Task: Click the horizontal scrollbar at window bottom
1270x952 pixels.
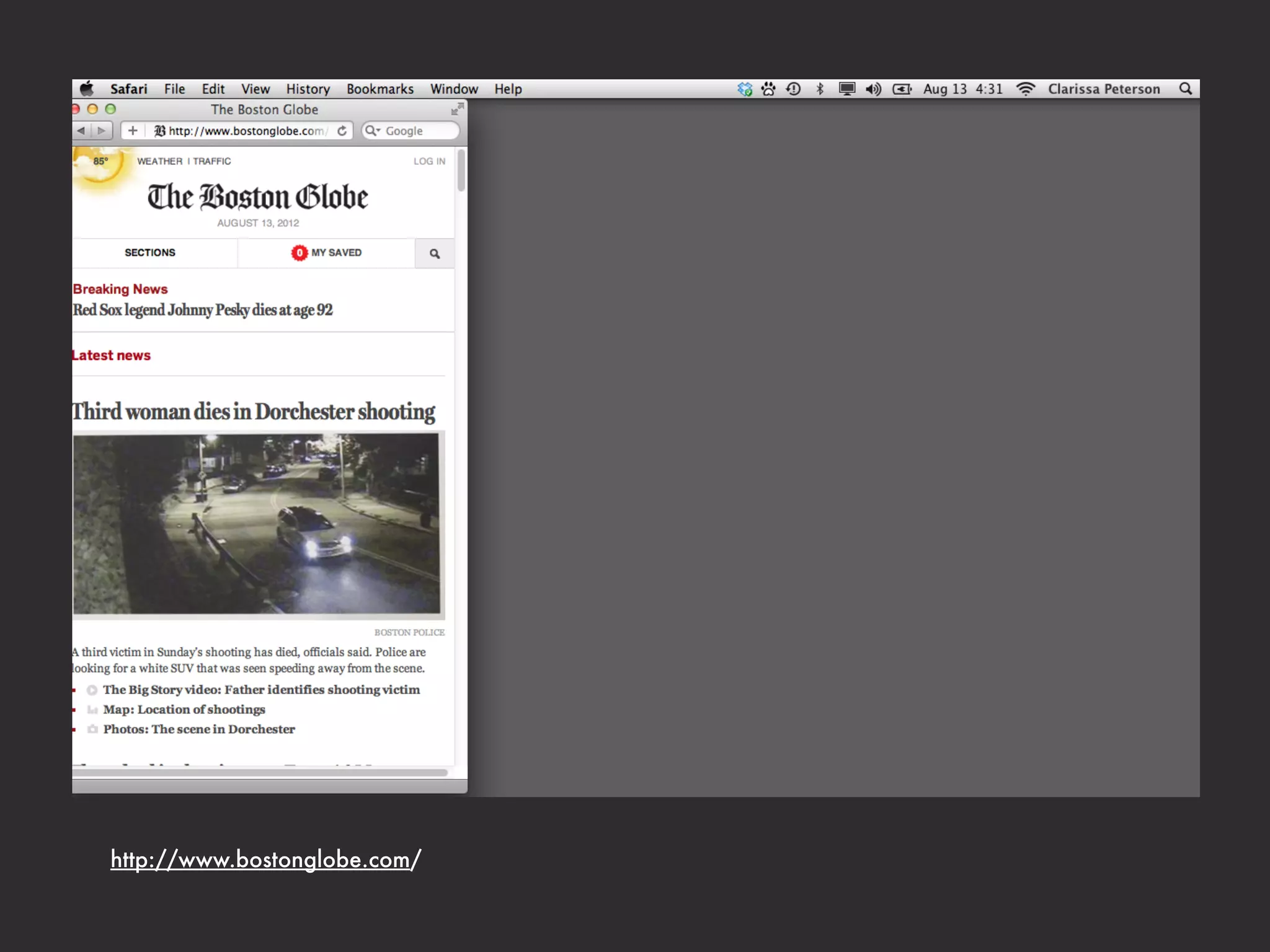Action: click(x=260, y=772)
